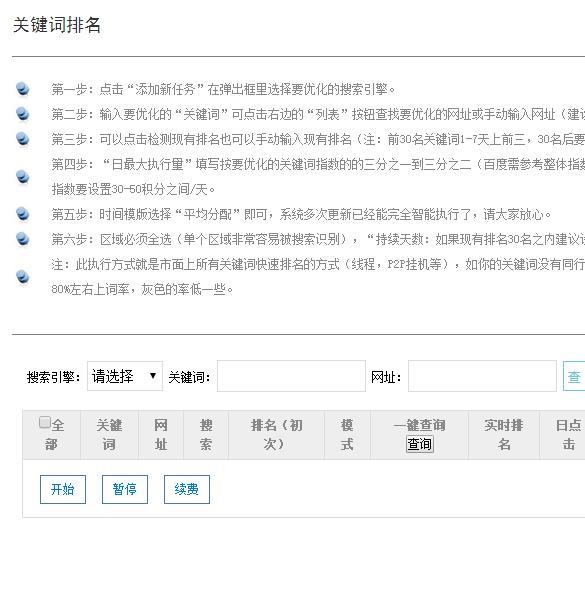Image resolution: width=585 pixels, height=601 pixels.
Task: Focus the 网址 input field
Action: [x=482, y=376]
